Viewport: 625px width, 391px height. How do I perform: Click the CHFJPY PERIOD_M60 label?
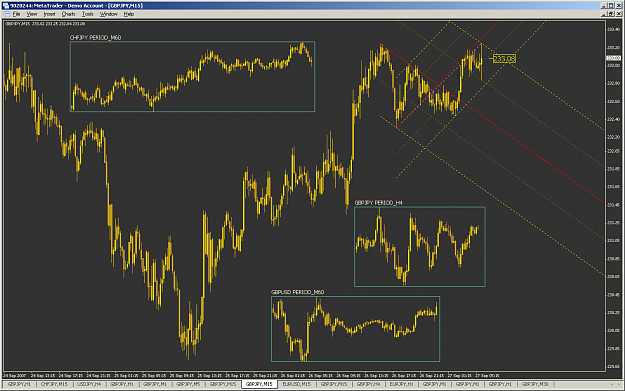[95, 37]
